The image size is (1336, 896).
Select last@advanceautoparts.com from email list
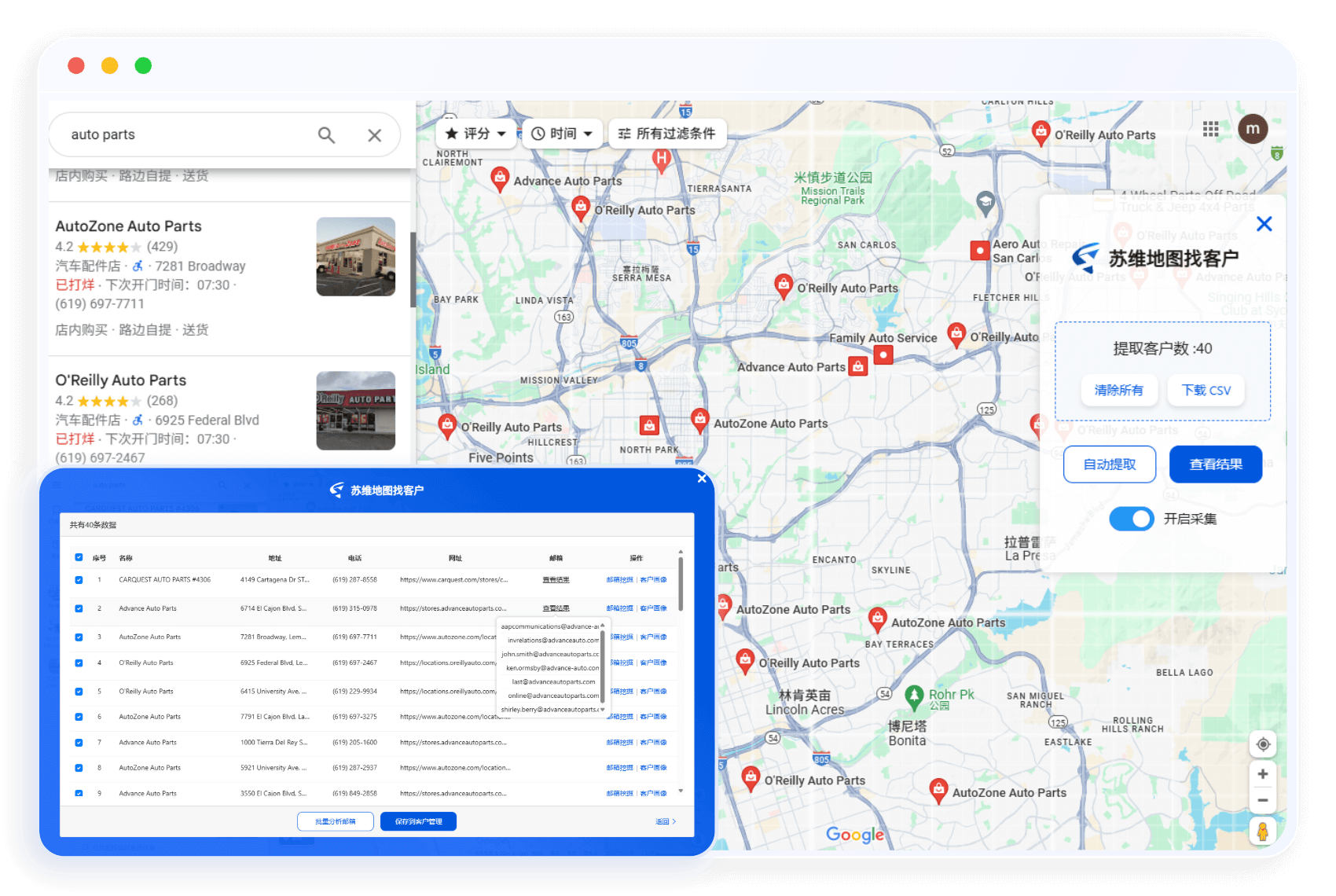coord(552,682)
